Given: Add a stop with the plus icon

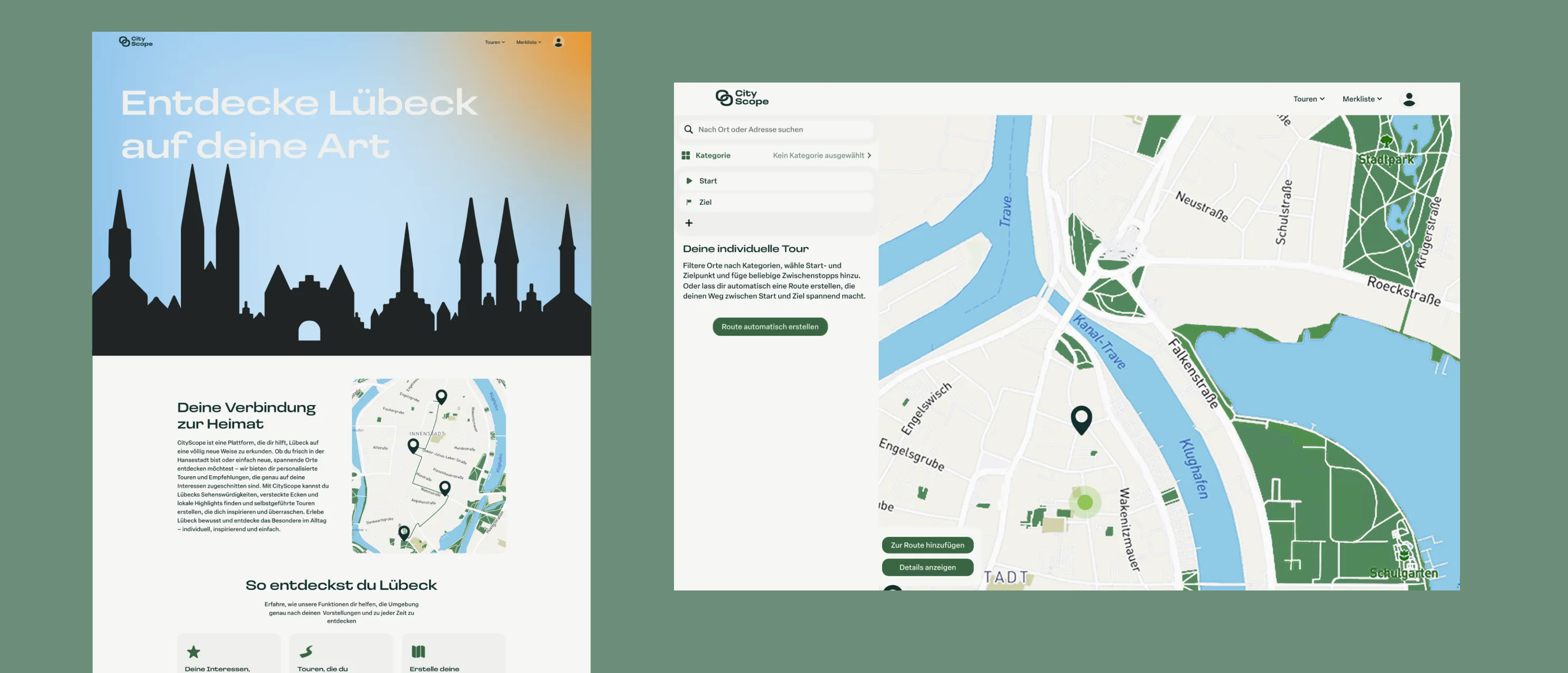Looking at the screenshot, I should [688, 223].
